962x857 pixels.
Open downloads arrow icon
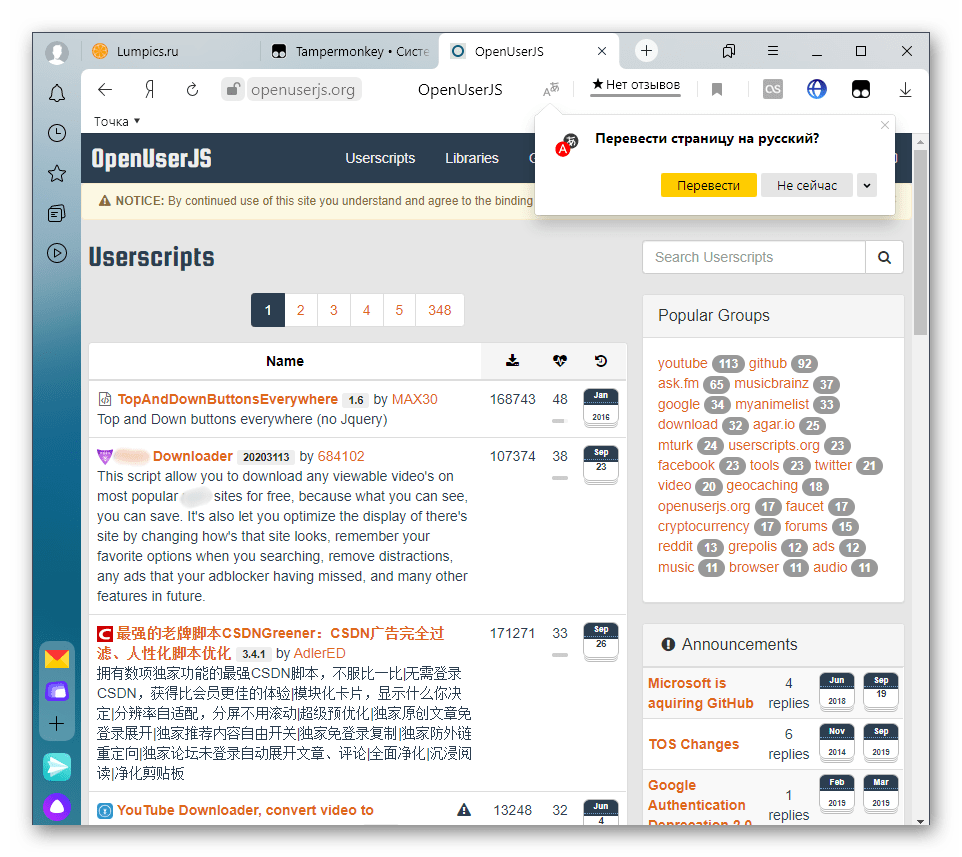tap(905, 90)
